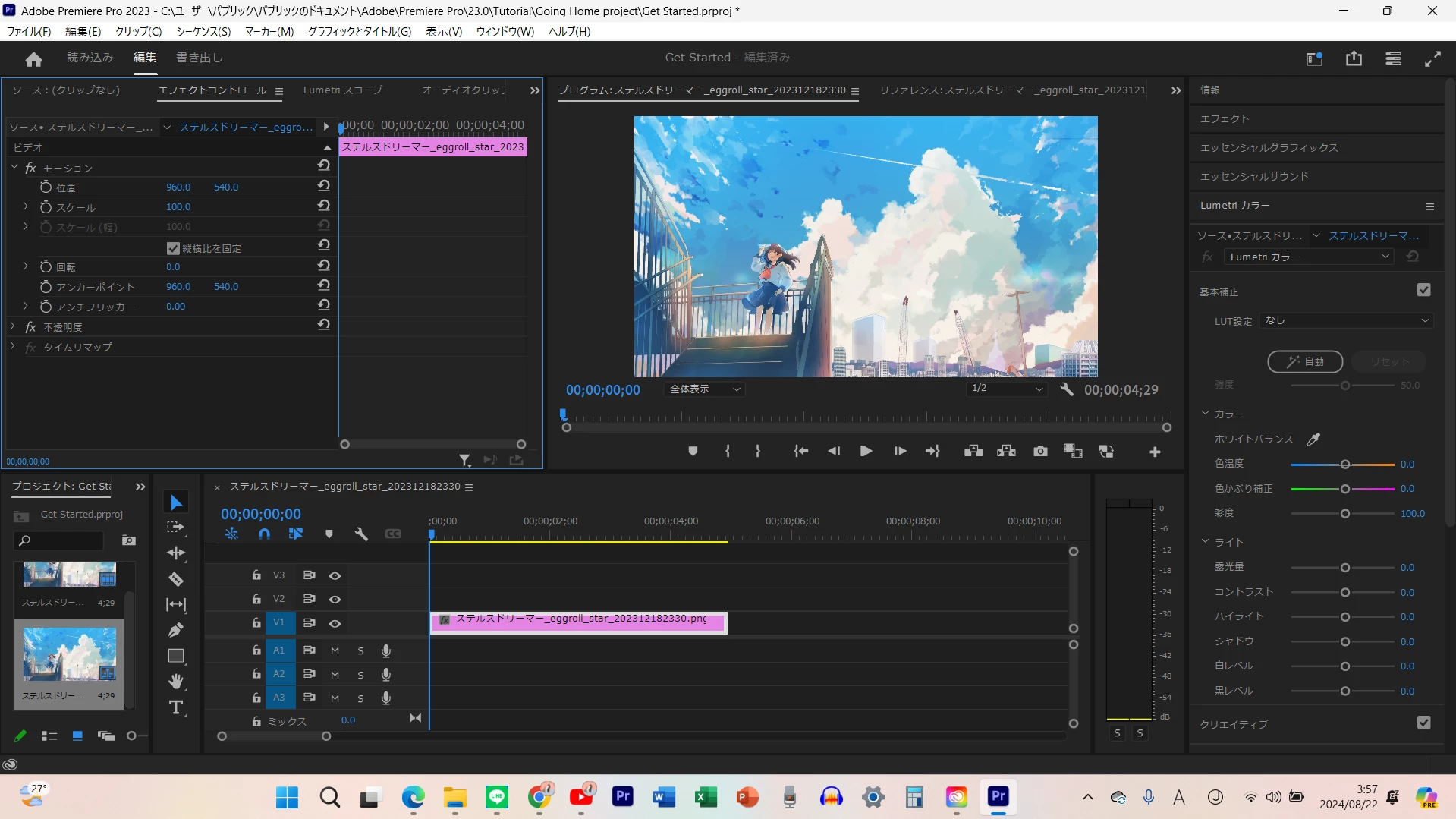The height and width of the screenshot is (819, 1456).
Task: Select the Pen tool
Action: 176,630
